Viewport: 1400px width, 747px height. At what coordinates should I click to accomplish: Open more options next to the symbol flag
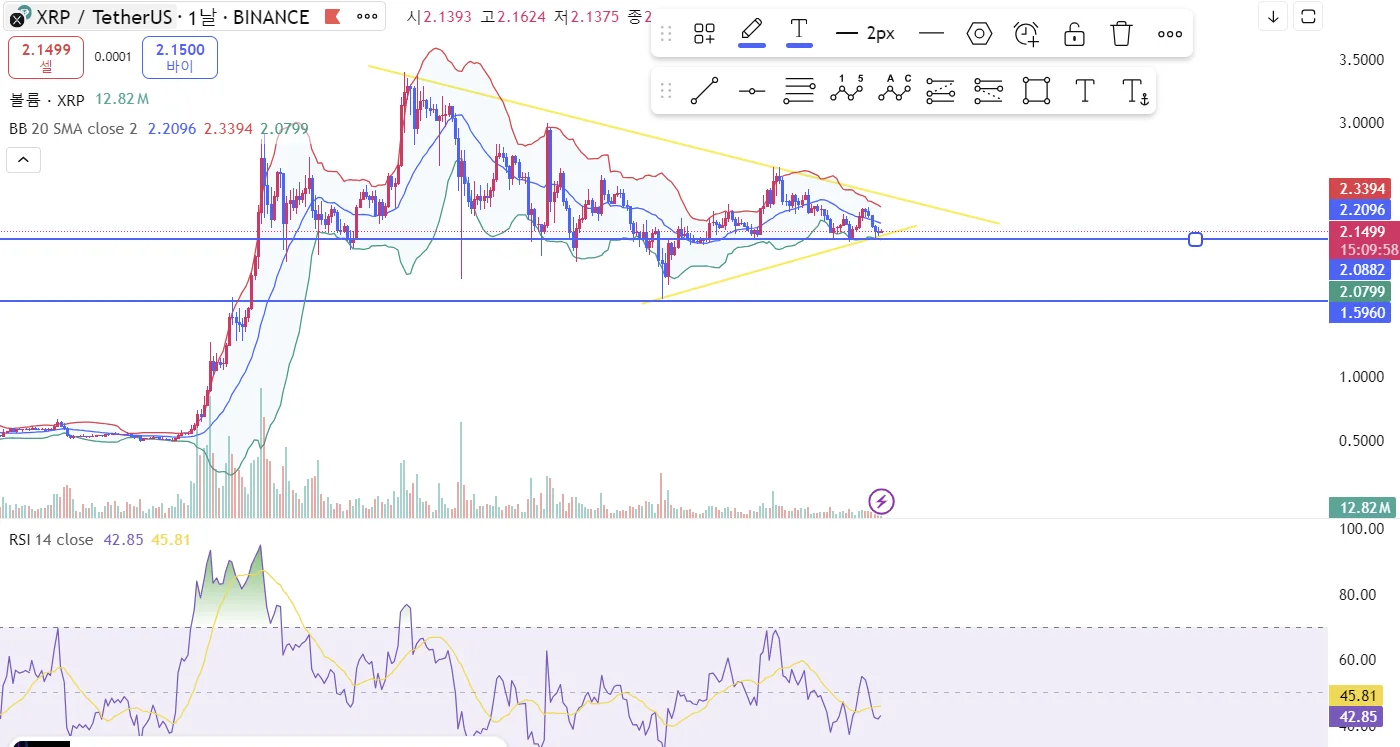368,17
